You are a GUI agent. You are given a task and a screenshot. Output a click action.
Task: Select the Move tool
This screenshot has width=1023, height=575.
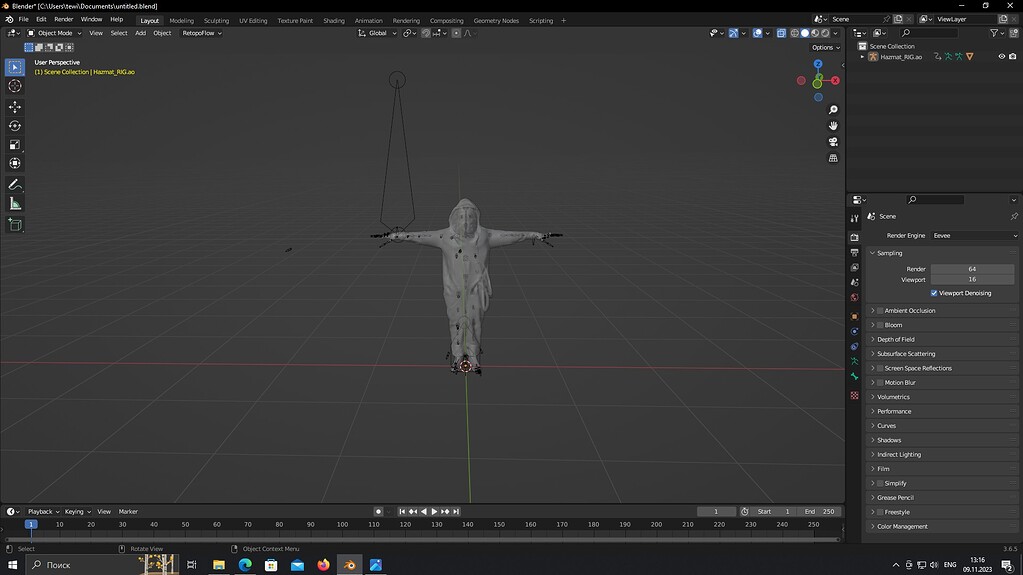[15, 107]
